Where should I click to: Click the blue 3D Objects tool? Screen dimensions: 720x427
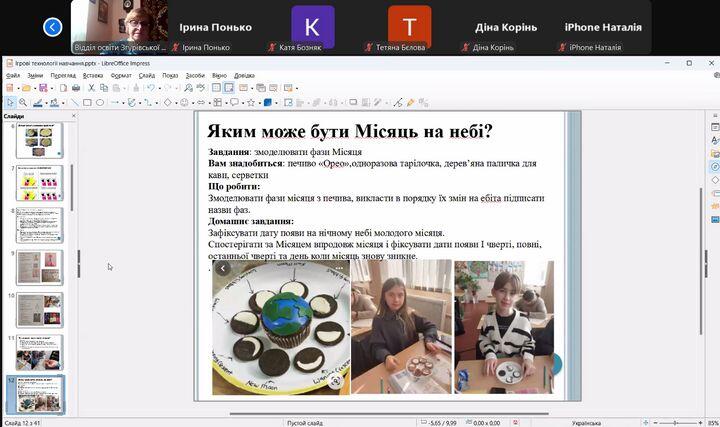click(268, 102)
